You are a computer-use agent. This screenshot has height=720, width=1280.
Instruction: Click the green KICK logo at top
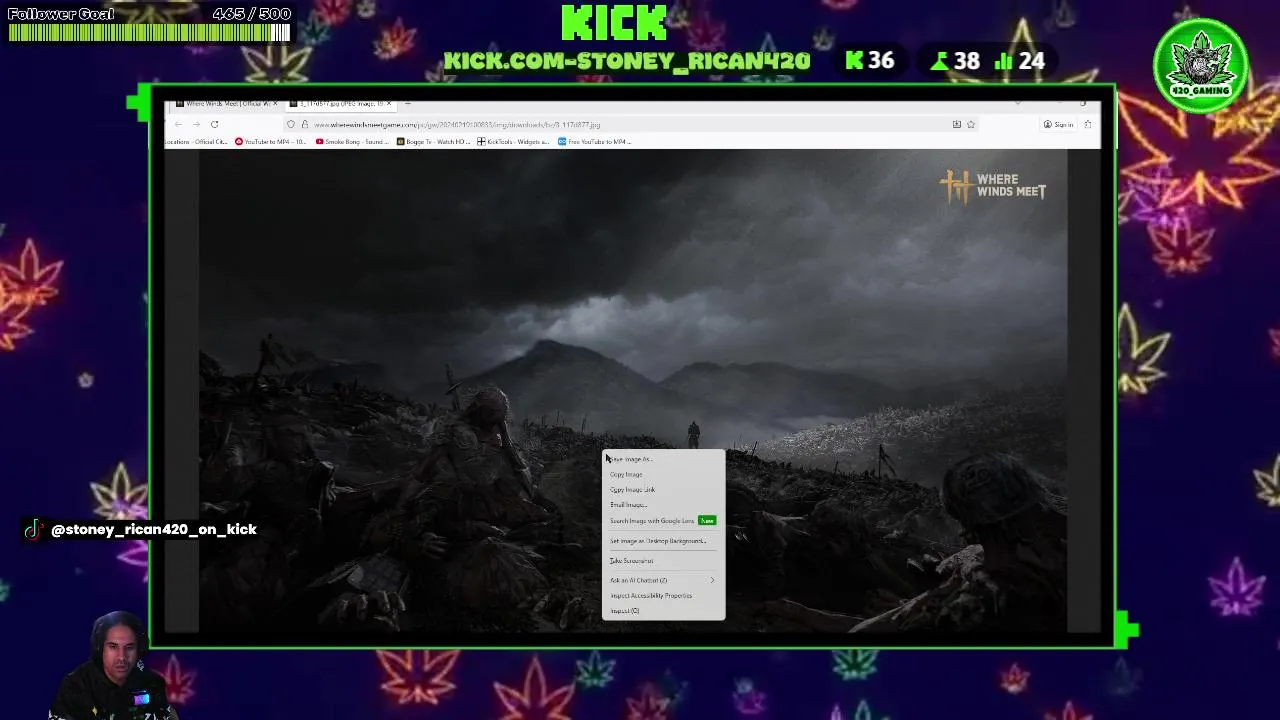pos(614,24)
